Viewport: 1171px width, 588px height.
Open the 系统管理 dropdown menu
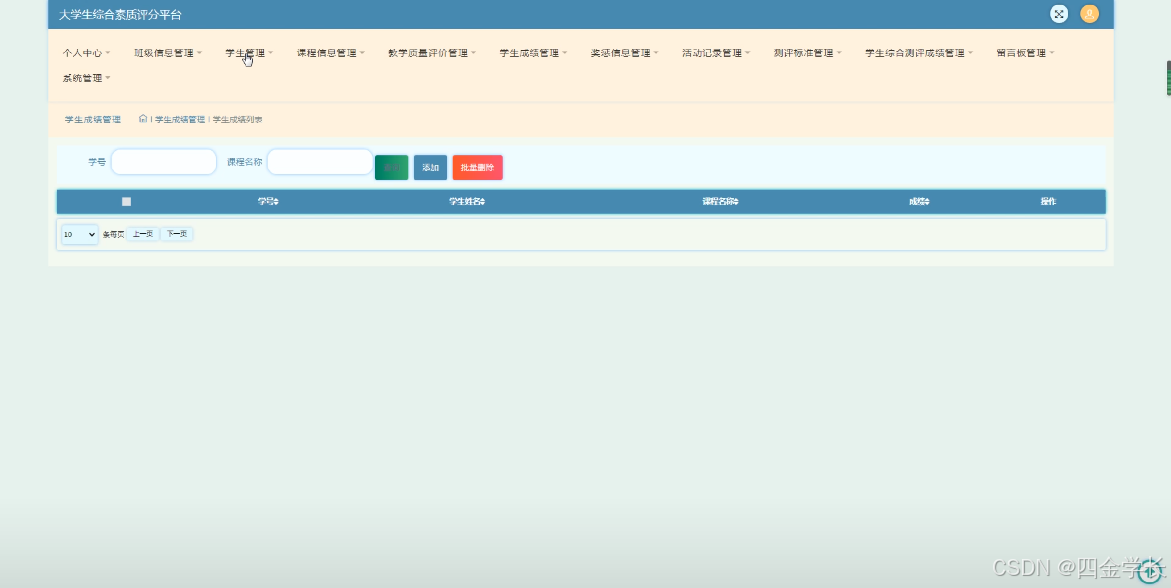pos(86,78)
